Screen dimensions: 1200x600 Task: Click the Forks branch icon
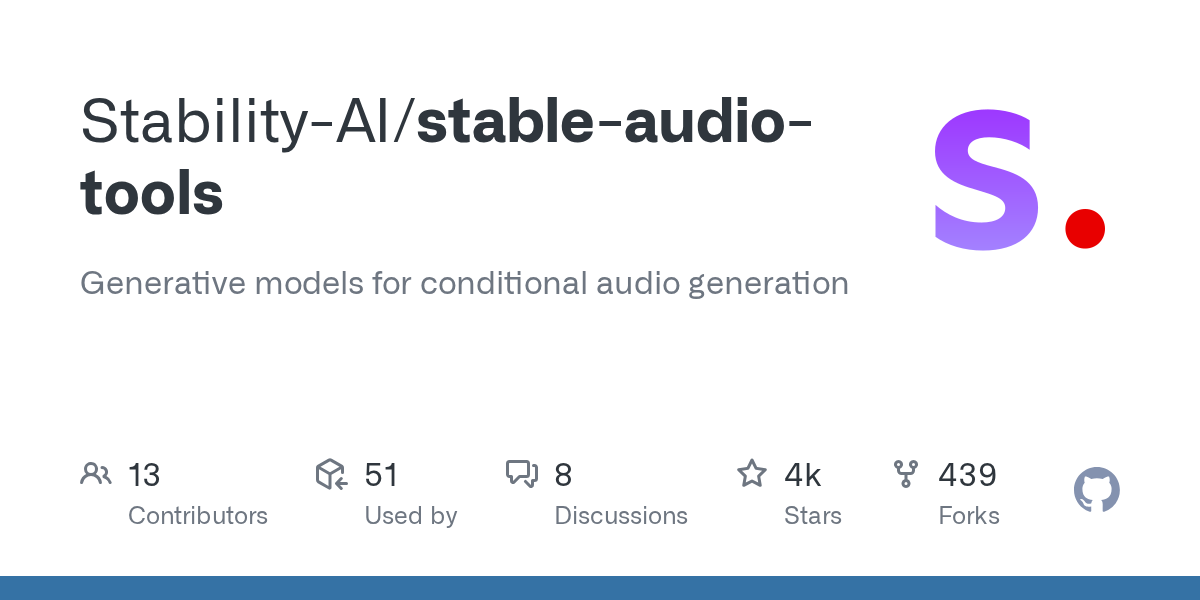point(906,474)
